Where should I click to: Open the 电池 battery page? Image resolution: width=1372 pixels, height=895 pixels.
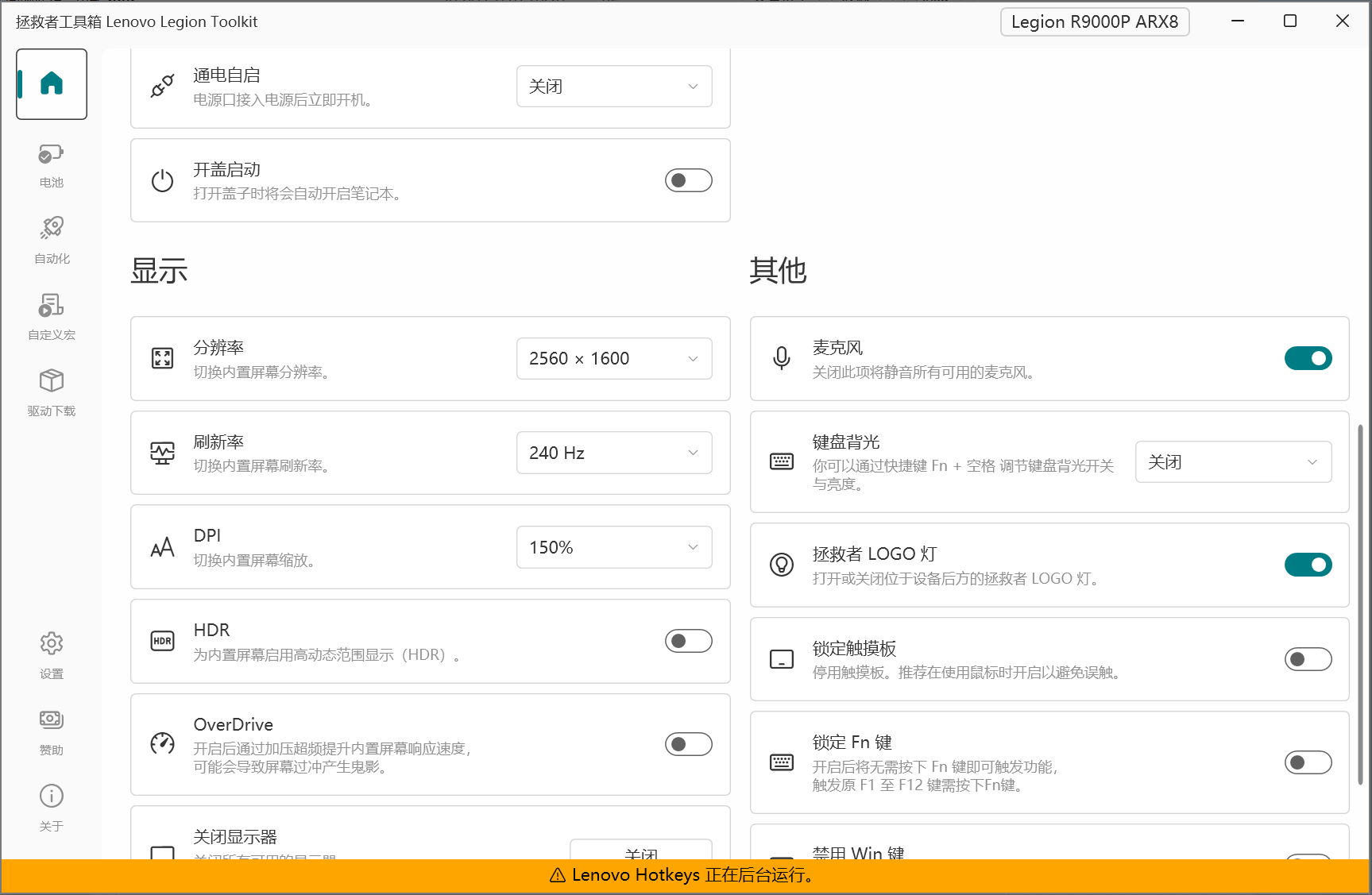(52, 165)
